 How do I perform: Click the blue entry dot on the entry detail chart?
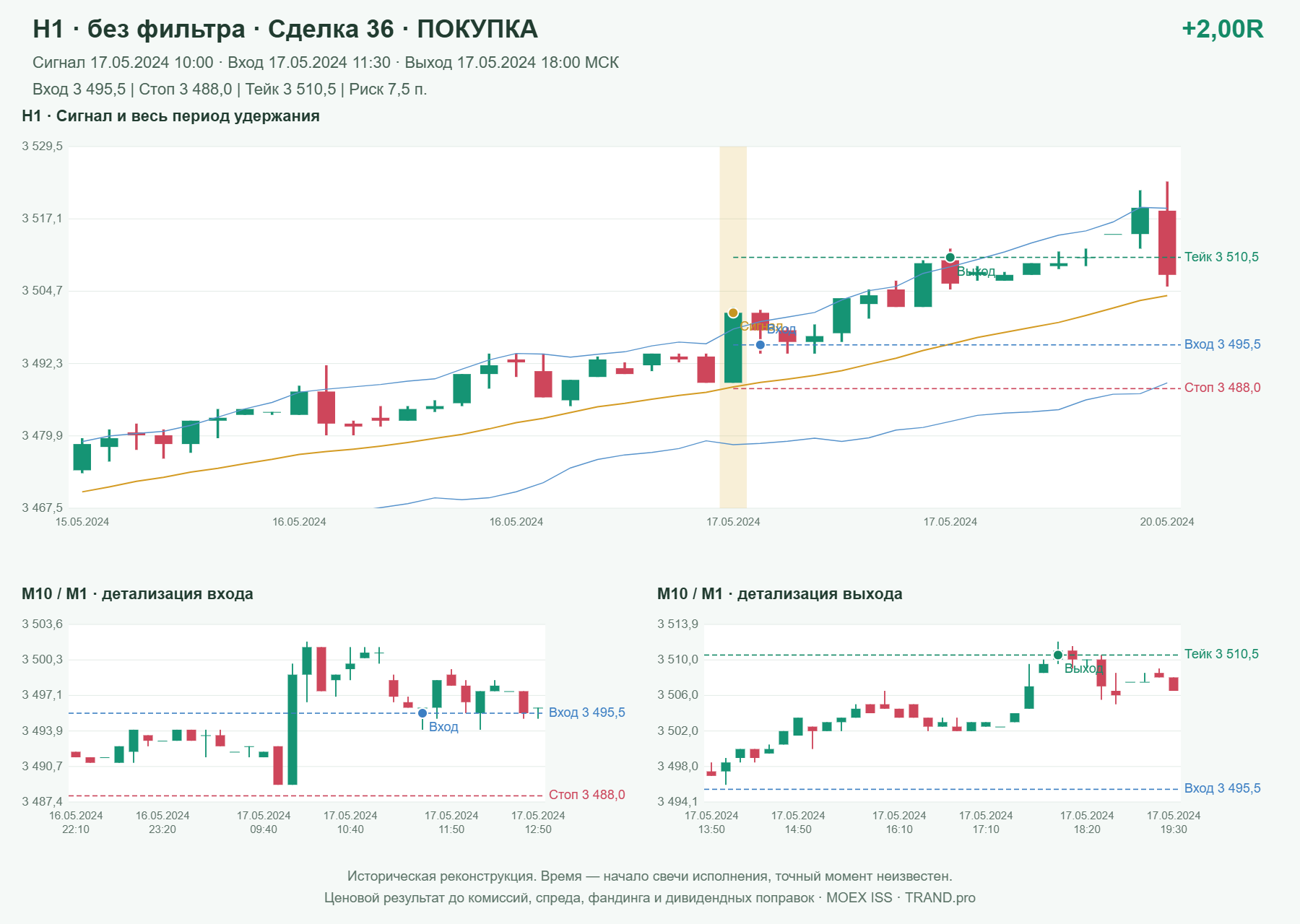pos(422,713)
